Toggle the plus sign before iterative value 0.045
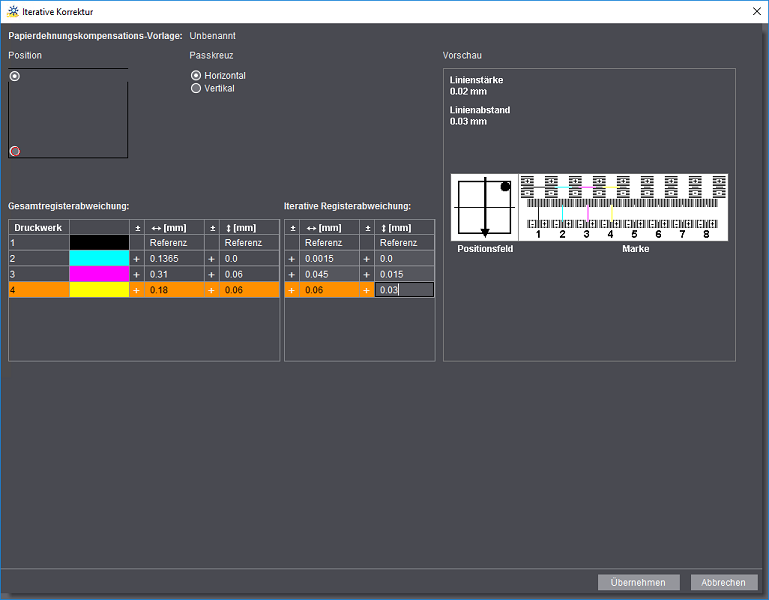The height and width of the screenshot is (600, 769). (x=292, y=274)
